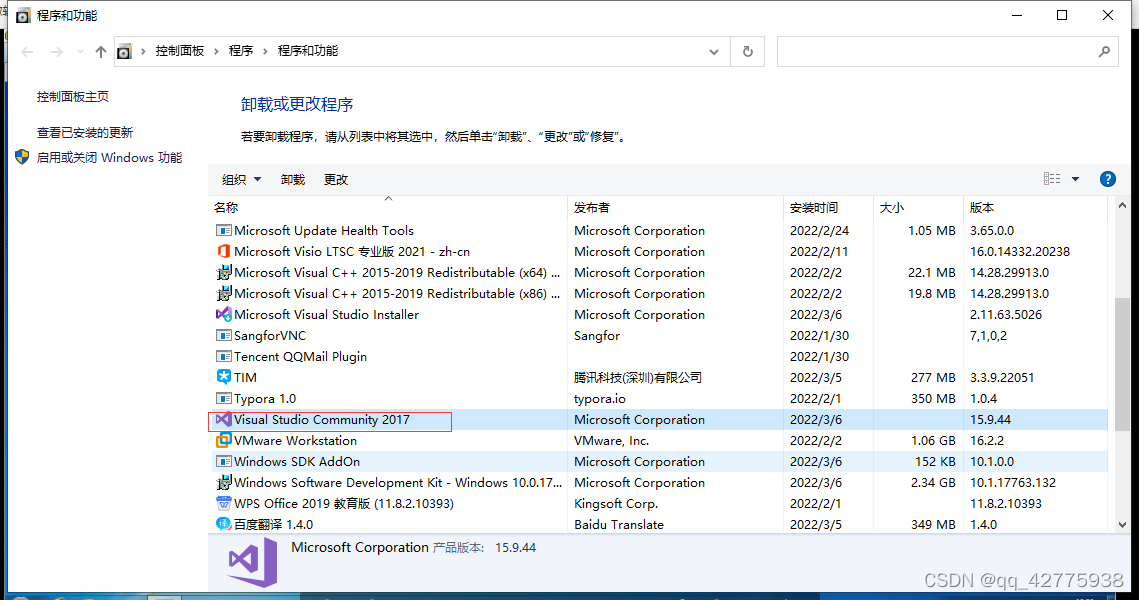
Task: Click the list scrollbar down arrow
Action: point(1122,524)
